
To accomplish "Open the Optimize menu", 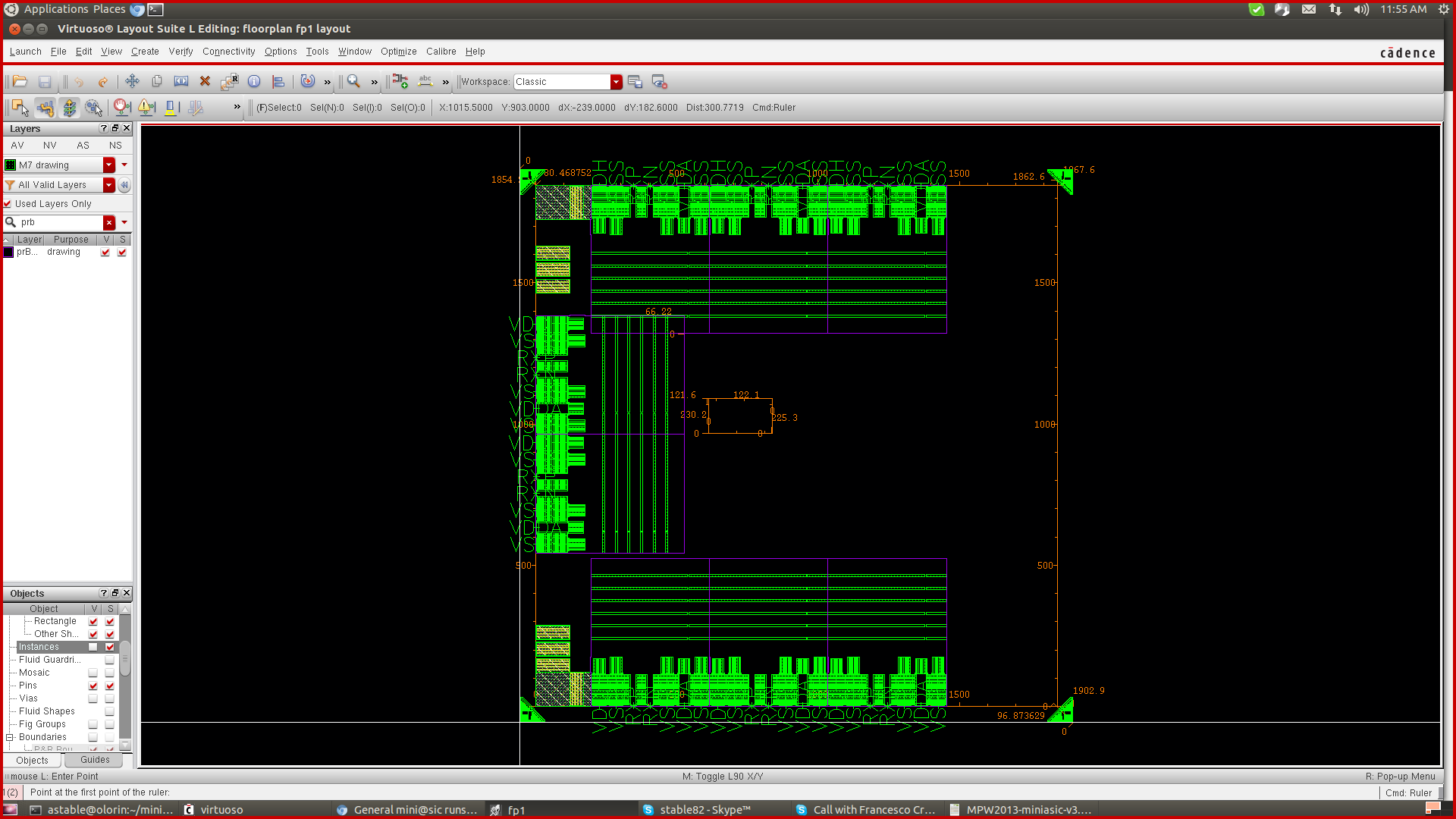I will pyautogui.click(x=399, y=52).
